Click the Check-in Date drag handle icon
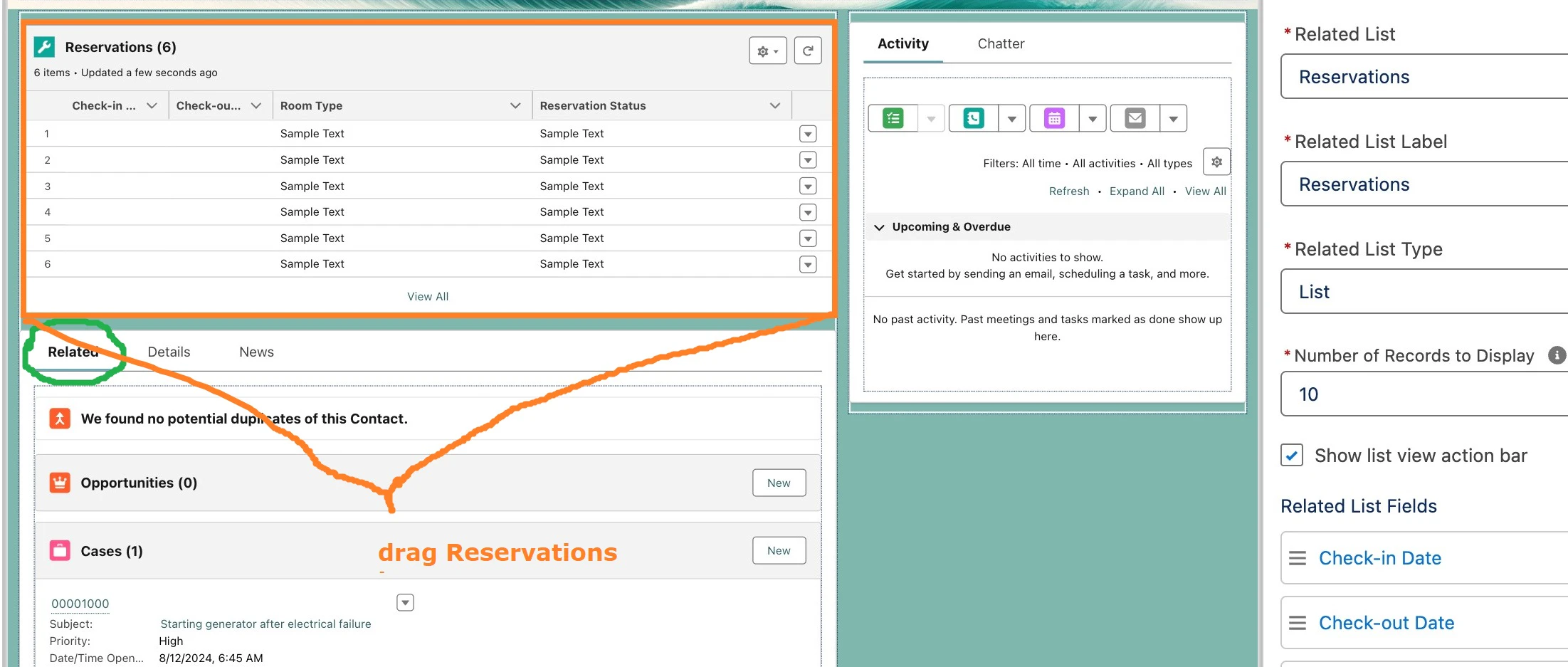 click(1298, 558)
